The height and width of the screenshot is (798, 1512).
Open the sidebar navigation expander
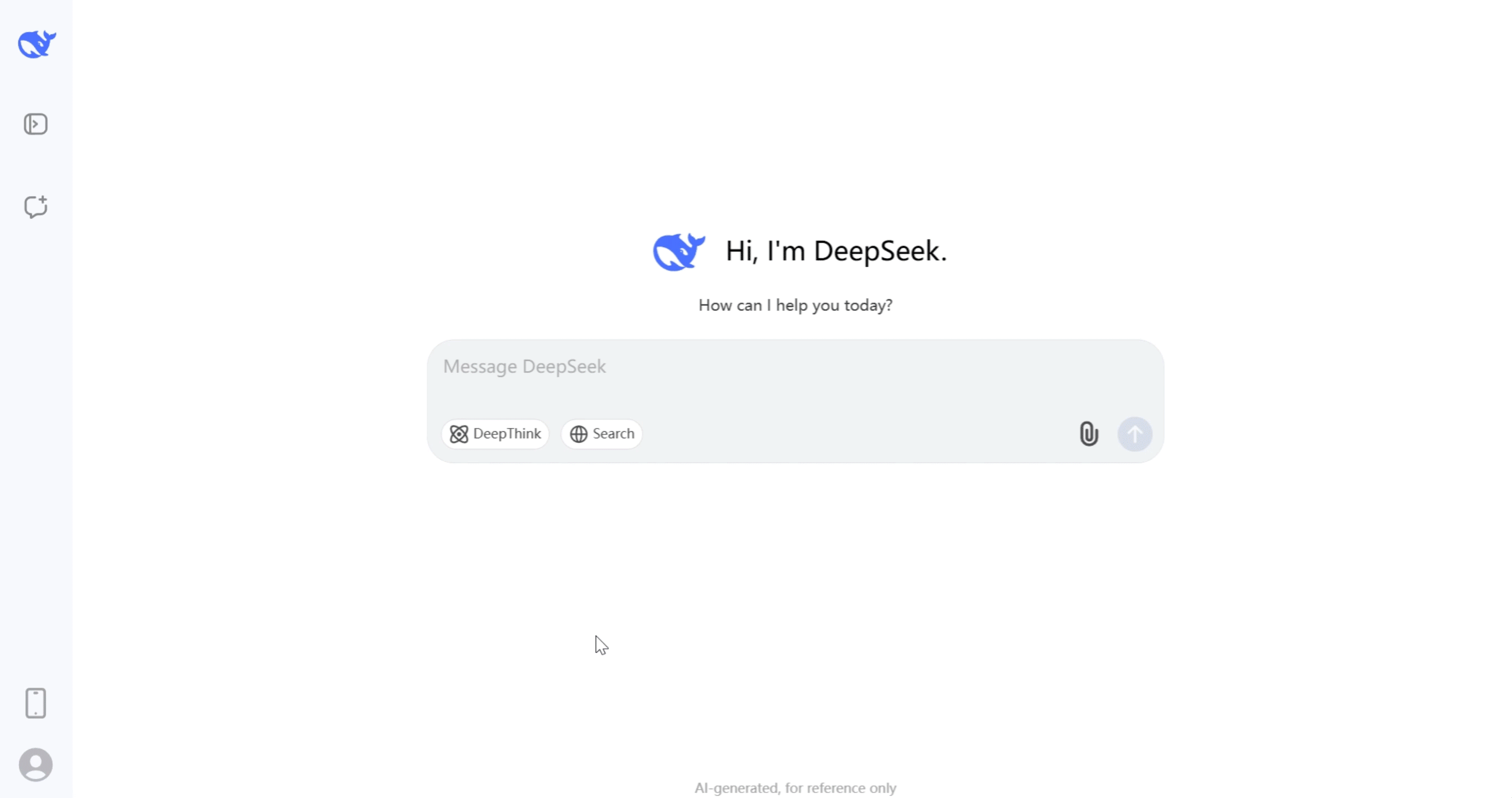[36, 124]
